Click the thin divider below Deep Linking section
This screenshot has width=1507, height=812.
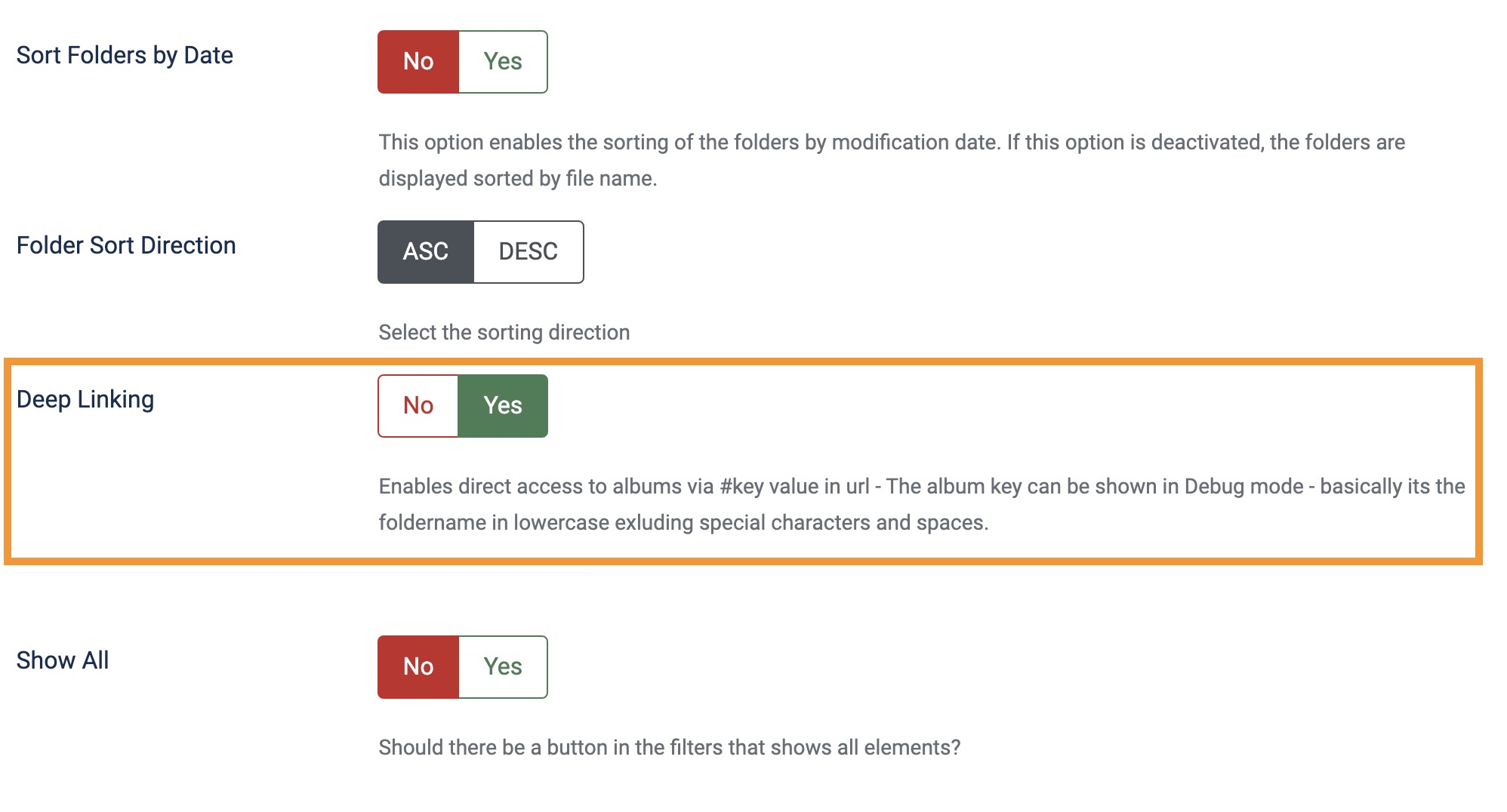302,573
